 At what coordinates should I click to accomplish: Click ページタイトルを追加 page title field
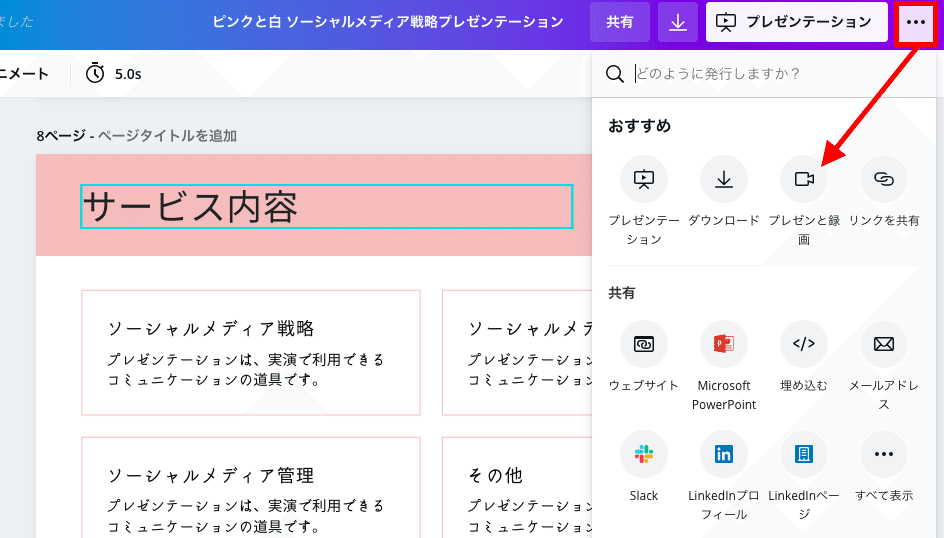coord(167,136)
